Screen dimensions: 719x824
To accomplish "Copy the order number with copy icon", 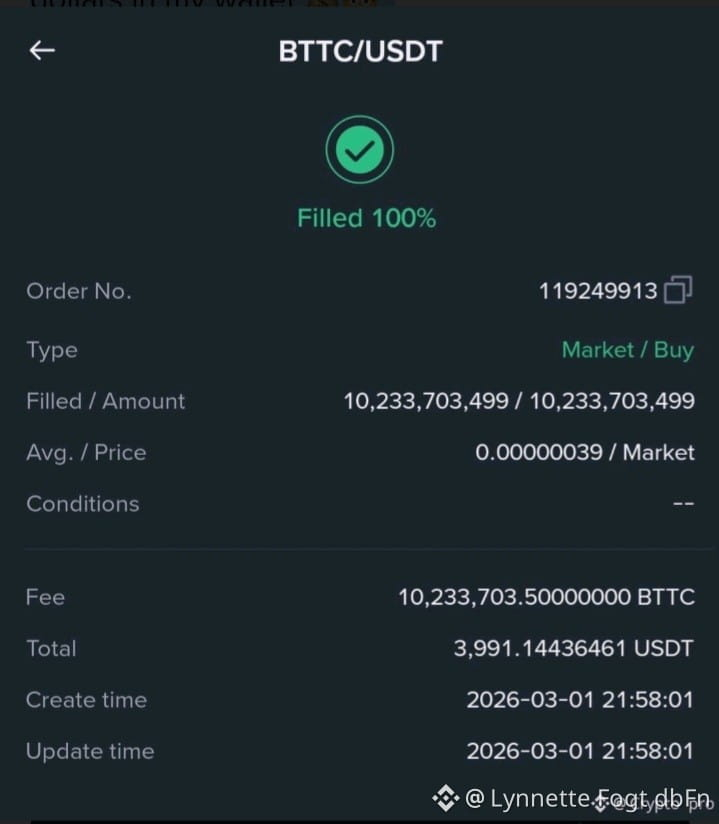I will click(678, 290).
